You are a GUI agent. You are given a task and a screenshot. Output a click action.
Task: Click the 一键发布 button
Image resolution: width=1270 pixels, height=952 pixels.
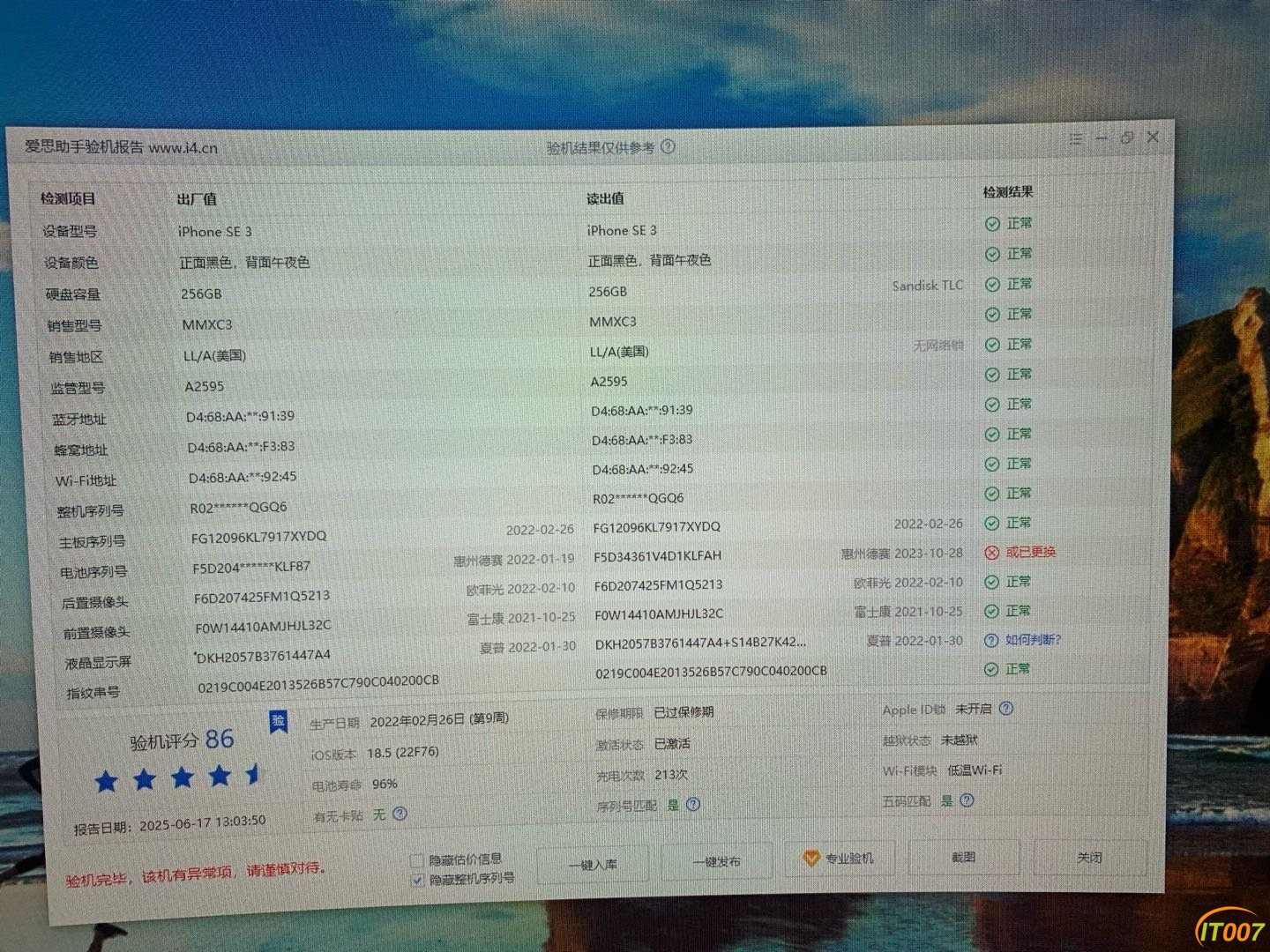click(x=716, y=862)
